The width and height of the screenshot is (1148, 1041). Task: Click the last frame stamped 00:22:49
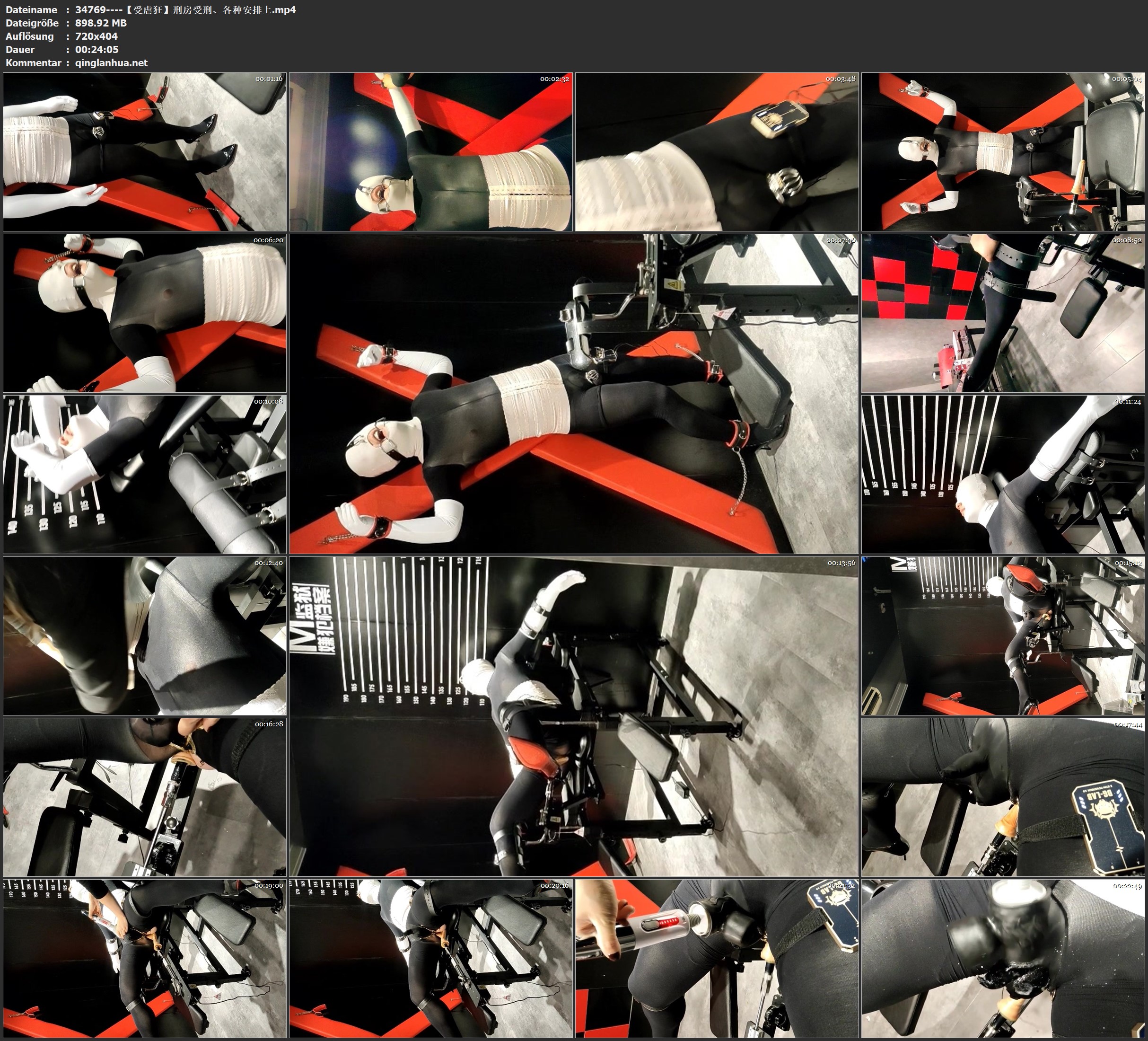1003,958
